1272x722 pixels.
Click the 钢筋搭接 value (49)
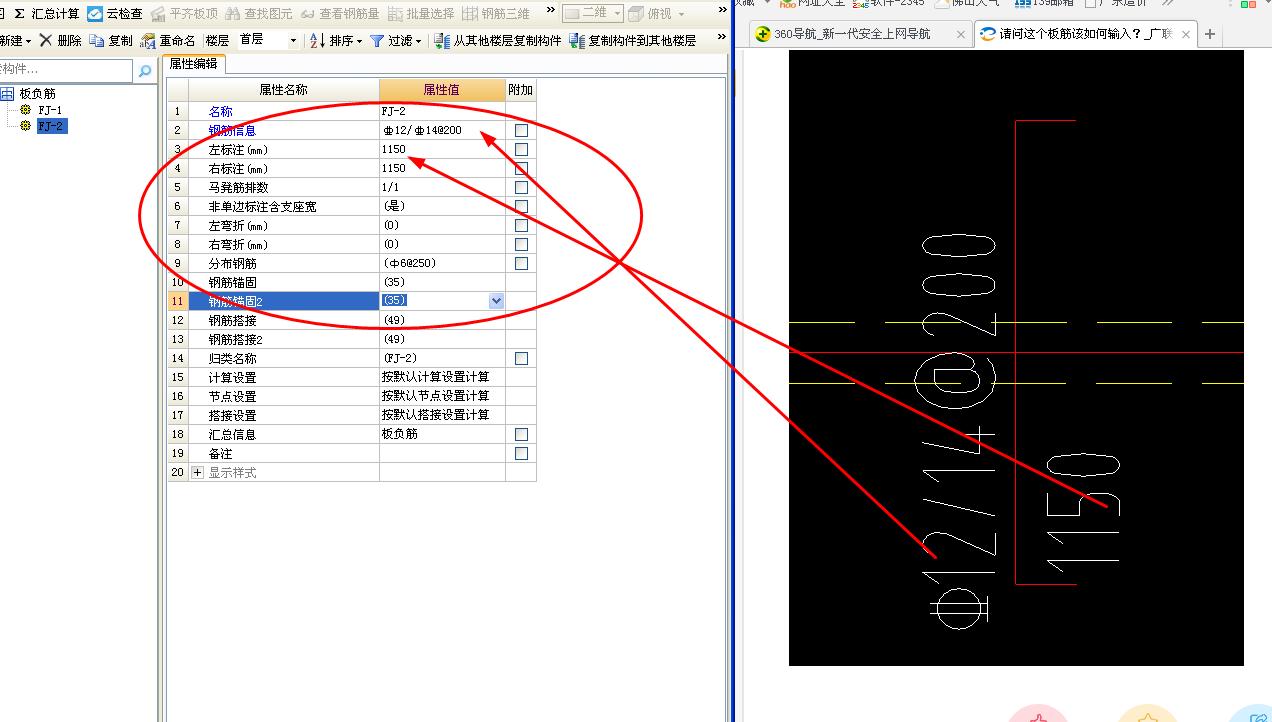(x=442, y=321)
